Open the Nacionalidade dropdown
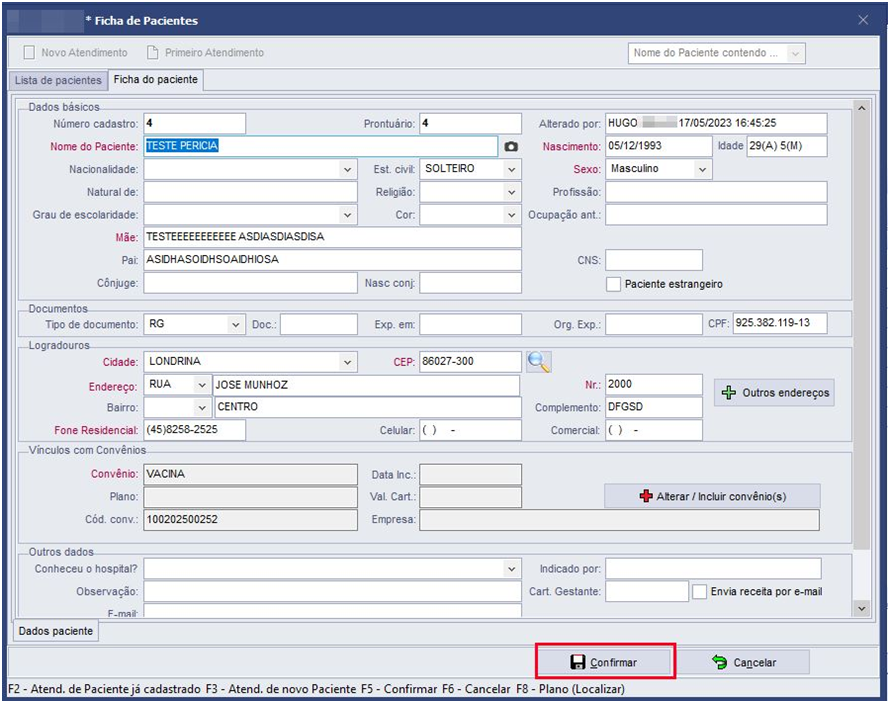 (347, 169)
